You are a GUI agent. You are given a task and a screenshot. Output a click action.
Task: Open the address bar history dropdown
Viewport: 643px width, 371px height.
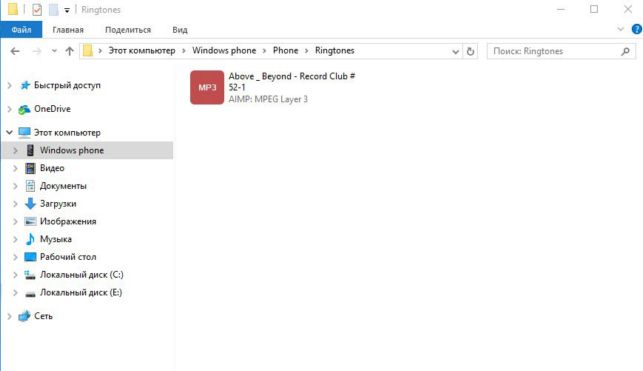point(455,51)
